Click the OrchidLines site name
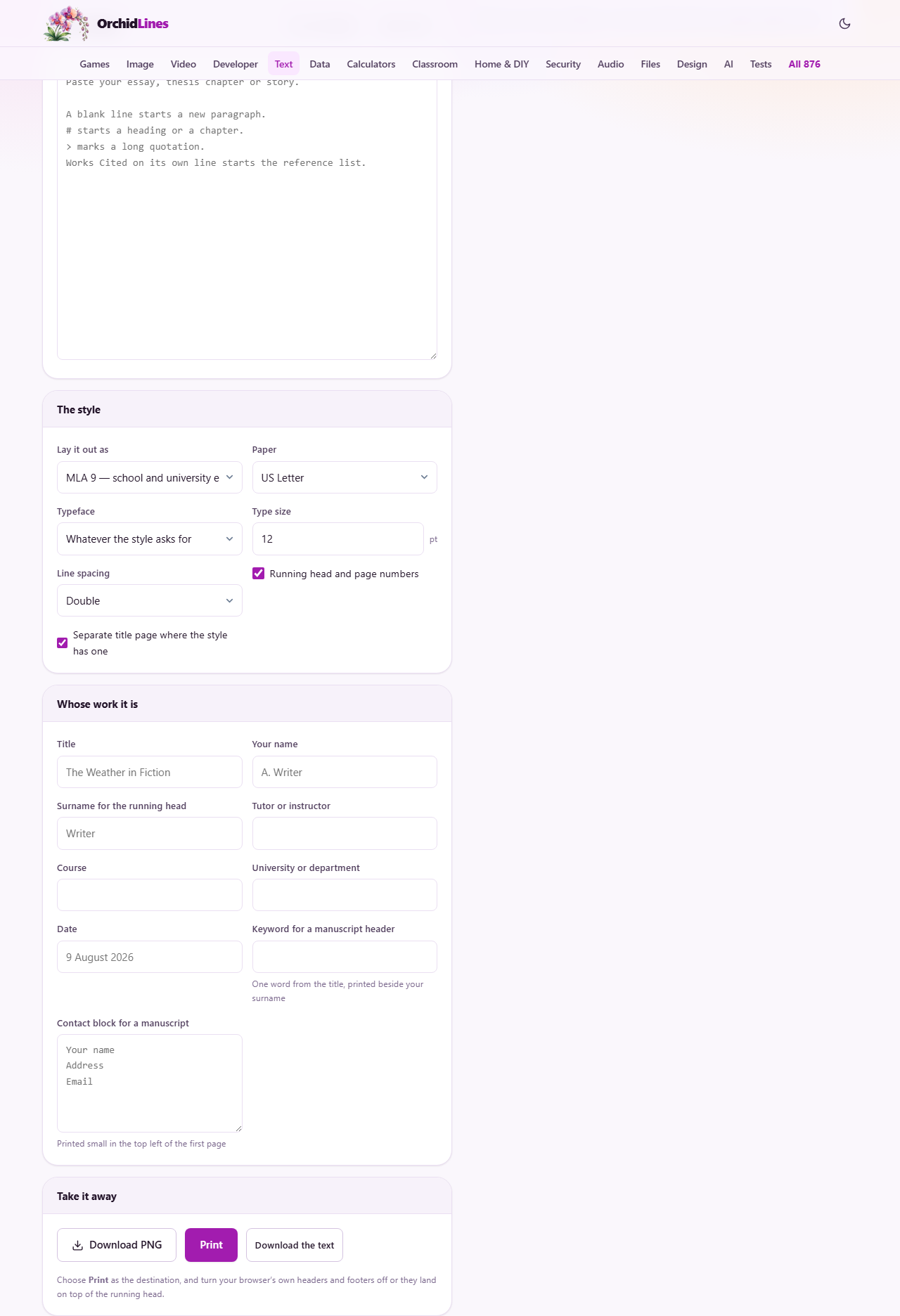This screenshot has width=900, height=1316. click(x=133, y=23)
